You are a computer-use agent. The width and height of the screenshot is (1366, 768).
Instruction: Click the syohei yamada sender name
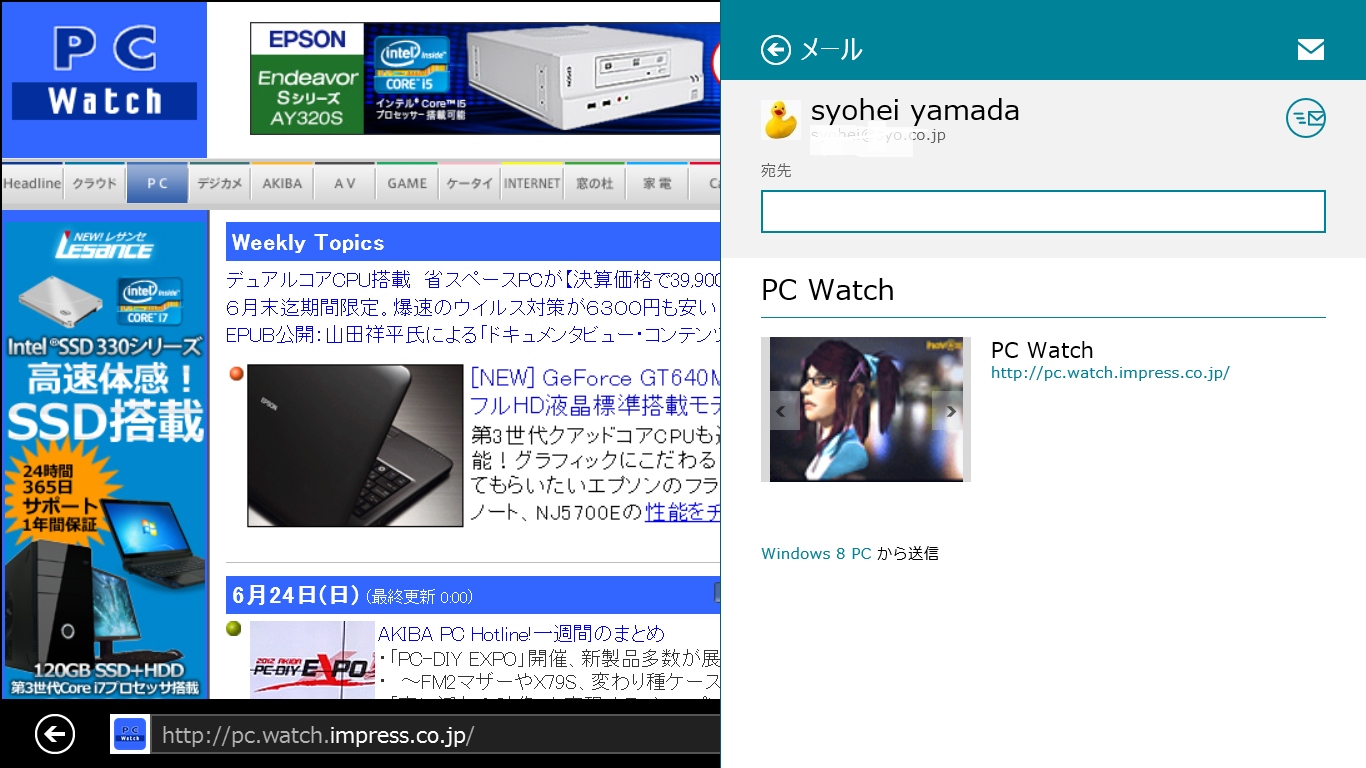[x=915, y=110]
